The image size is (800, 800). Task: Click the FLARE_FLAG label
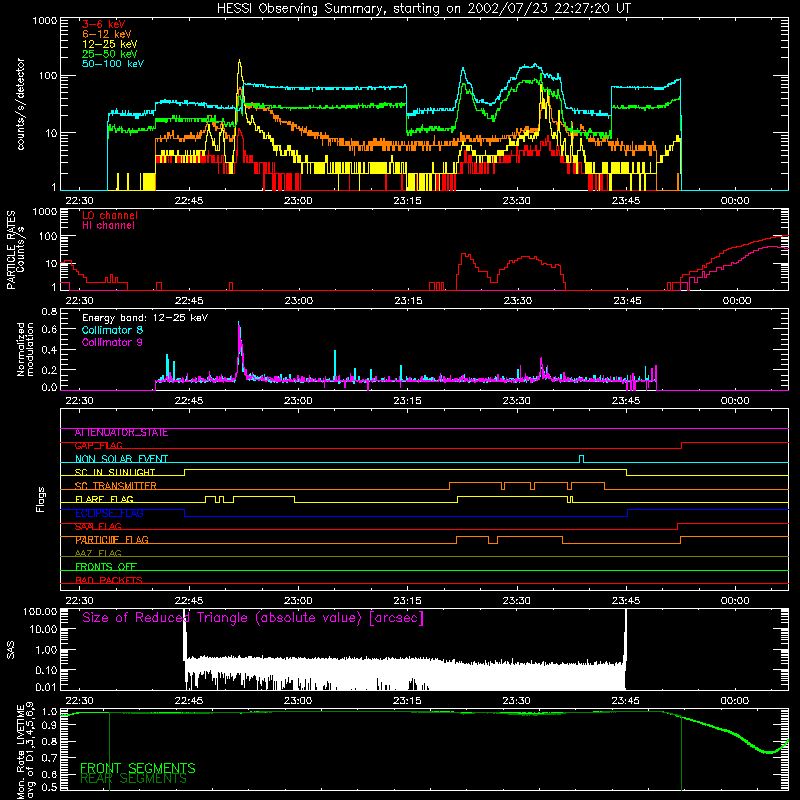coord(104,499)
